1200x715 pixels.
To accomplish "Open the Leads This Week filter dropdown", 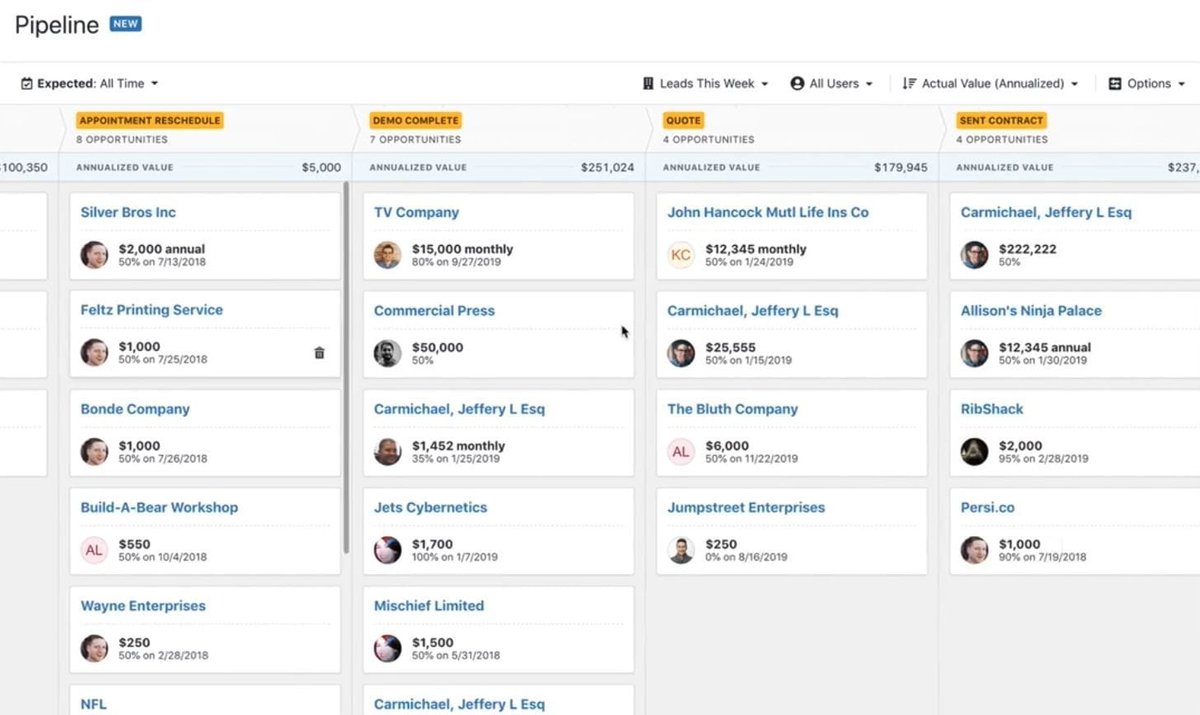I will pos(706,84).
